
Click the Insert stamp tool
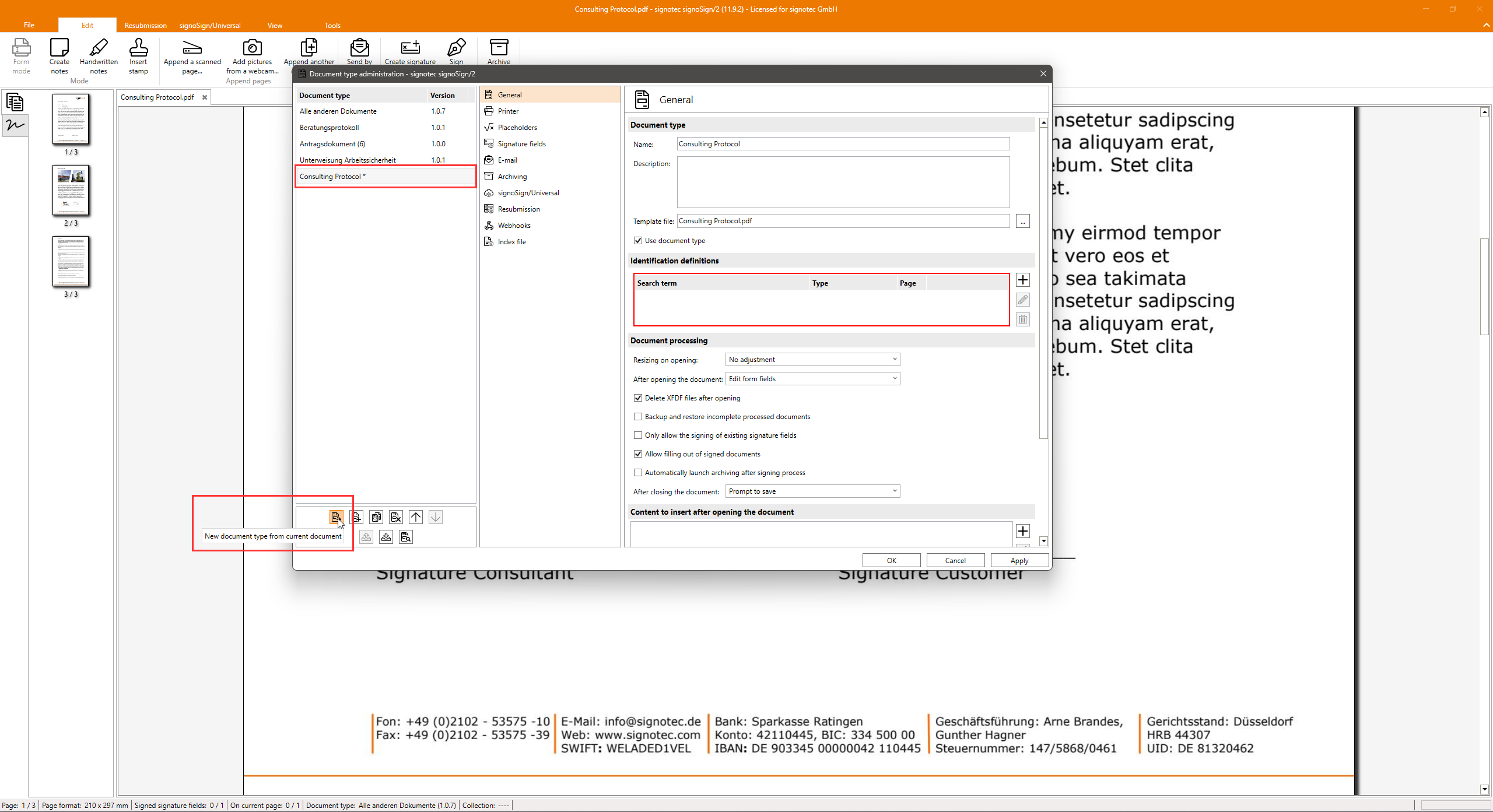click(x=138, y=56)
